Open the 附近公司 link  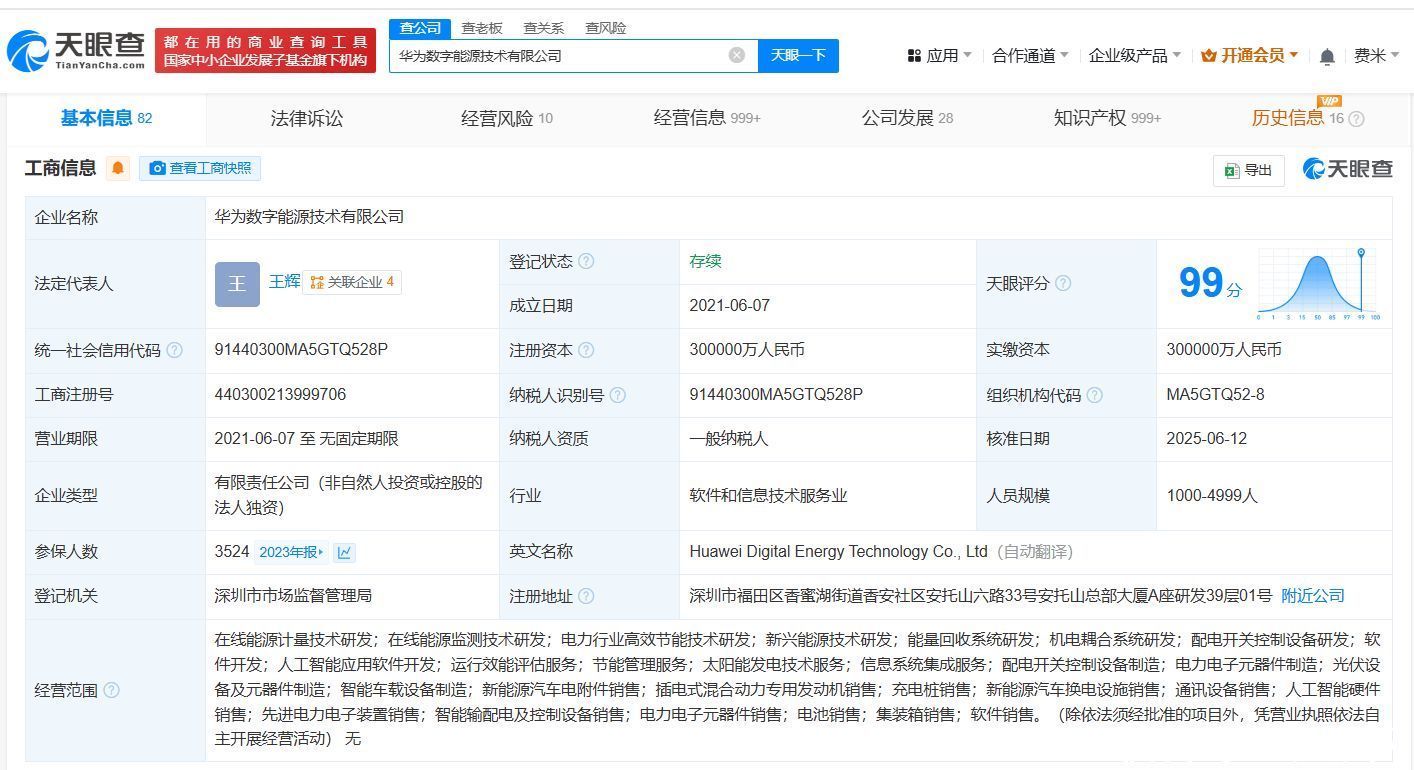click(1312, 596)
